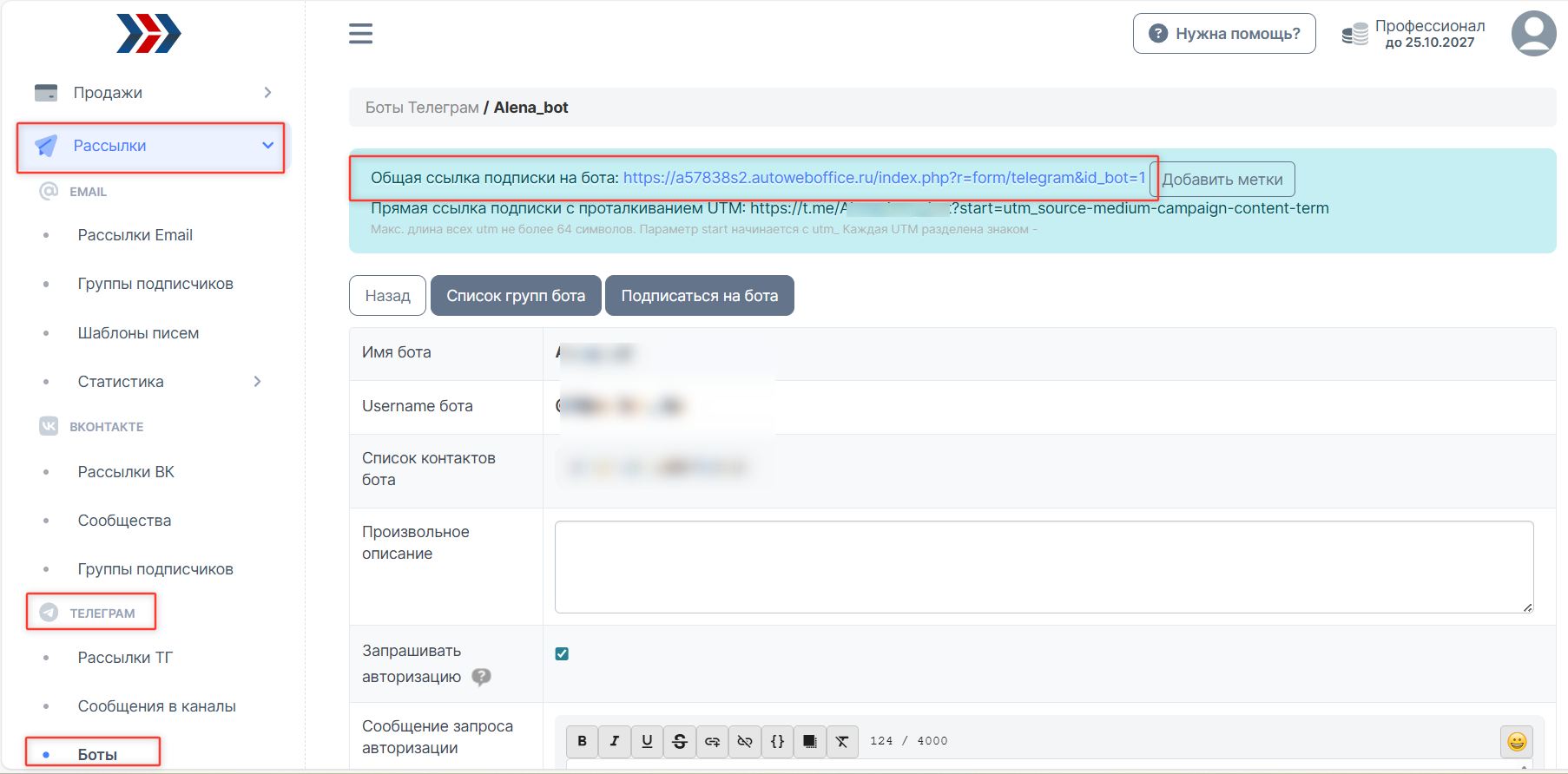Remove link with the unlink icon
Image resolution: width=1568 pixels, height=774 pixels.
tap(745, 741)
